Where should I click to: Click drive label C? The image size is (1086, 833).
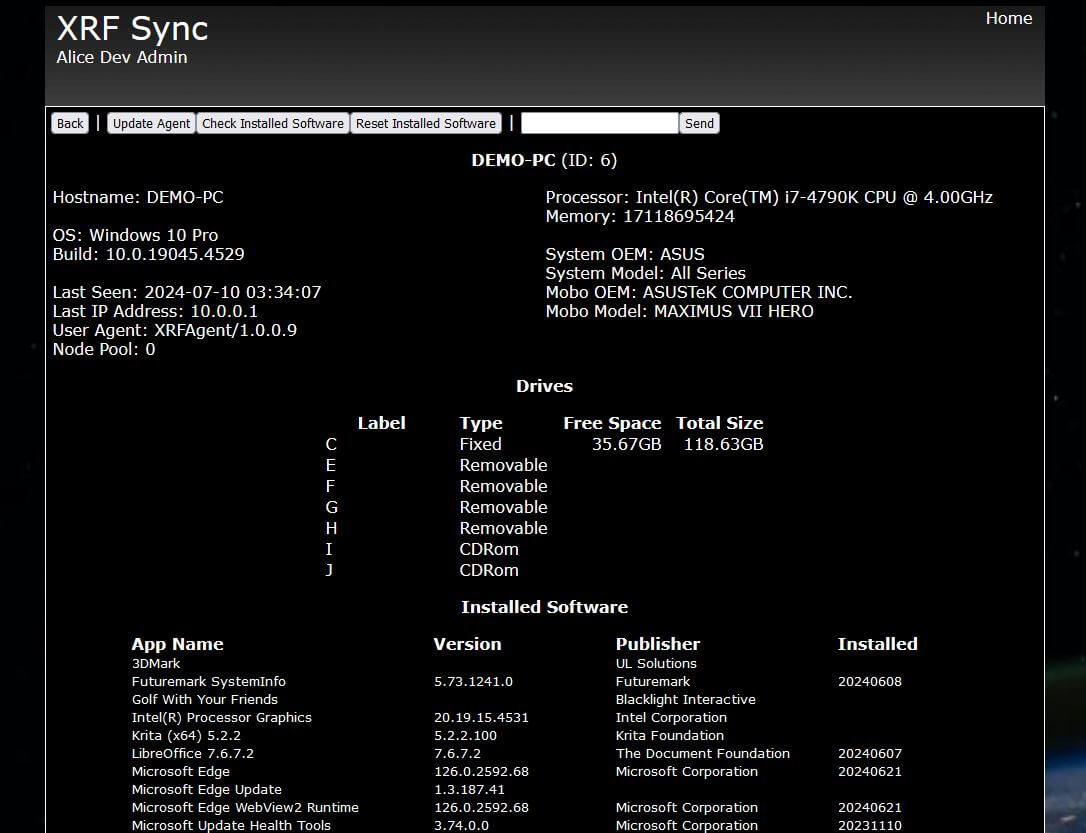click(331, 445)
